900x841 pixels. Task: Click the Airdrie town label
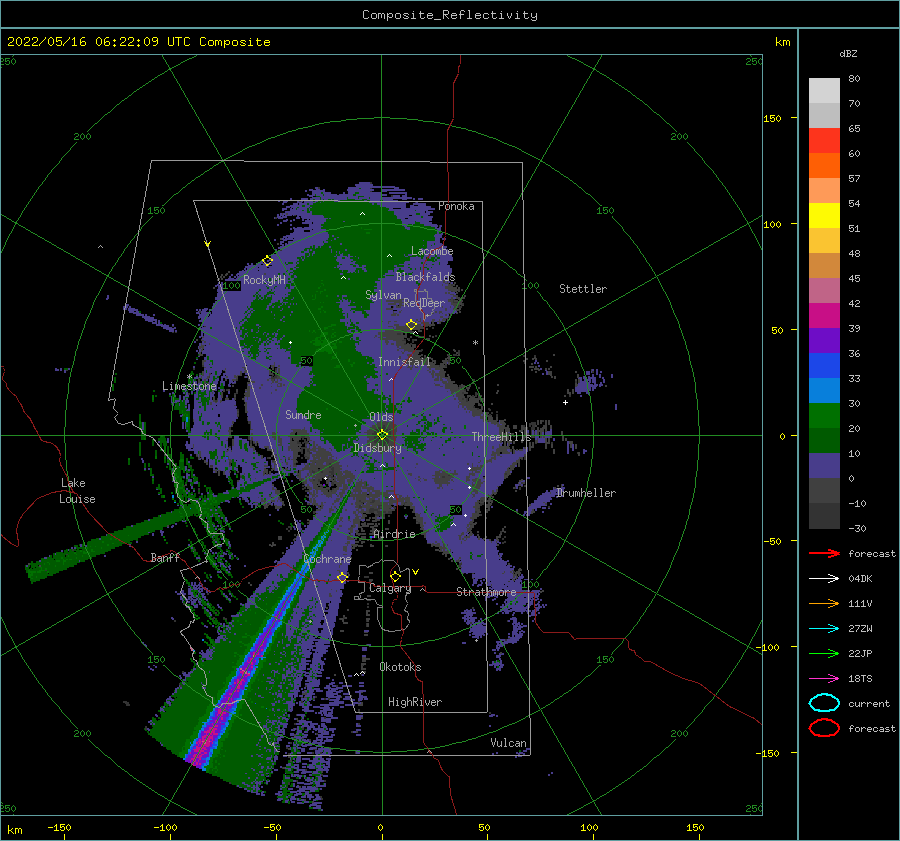[394, 534]
